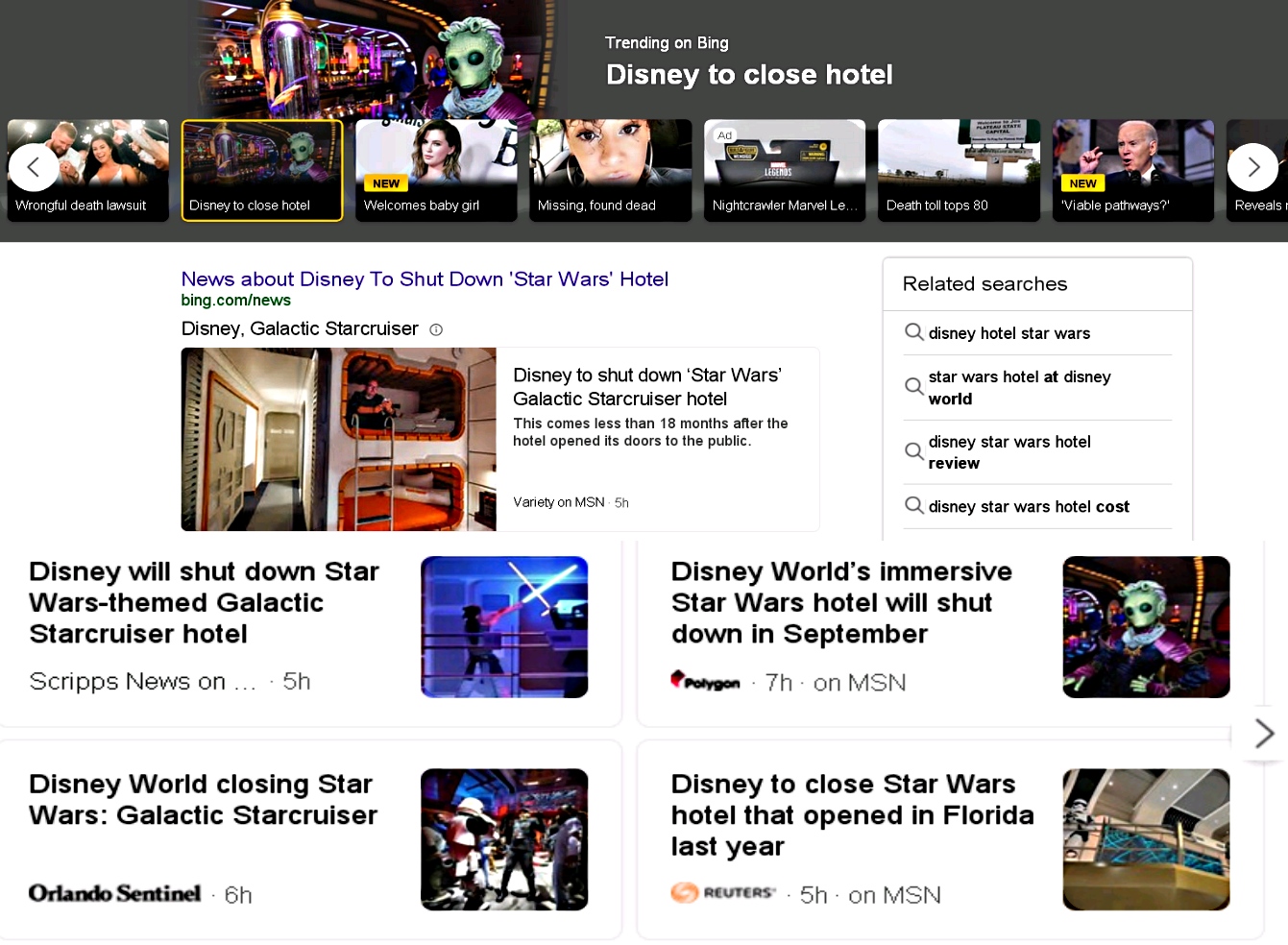Open the Wrongful death lawsuit trending card
This screenshot has width=1288, height=945.
(88, 170)
